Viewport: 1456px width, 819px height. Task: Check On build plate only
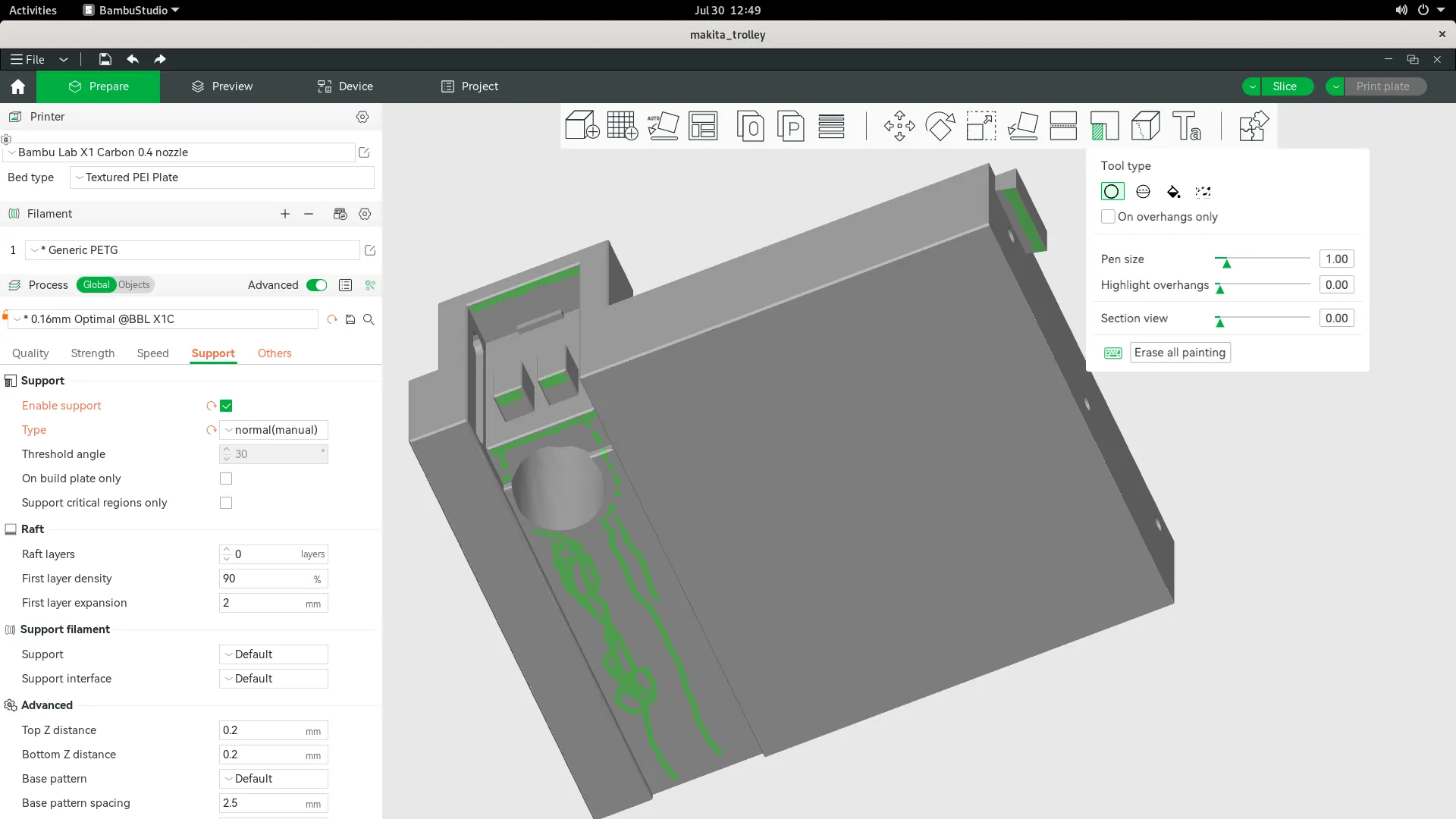pyautogui.click(x=226, y=479)
